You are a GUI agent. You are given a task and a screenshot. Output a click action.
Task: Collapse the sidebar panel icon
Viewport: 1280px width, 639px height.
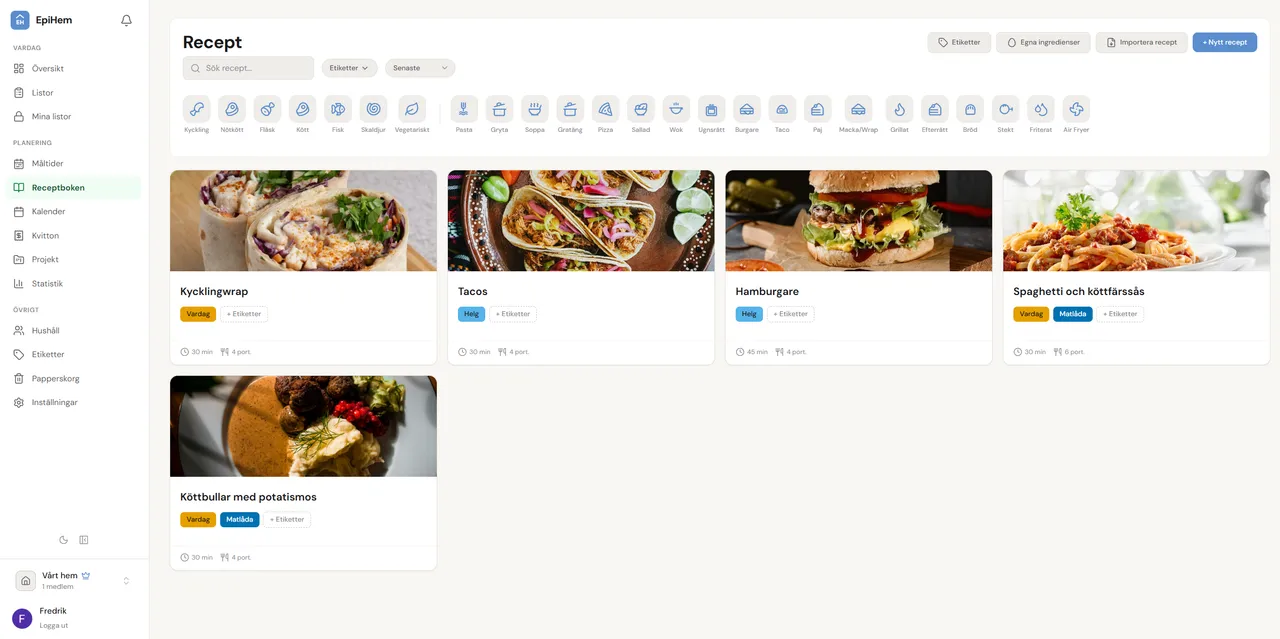84,540
